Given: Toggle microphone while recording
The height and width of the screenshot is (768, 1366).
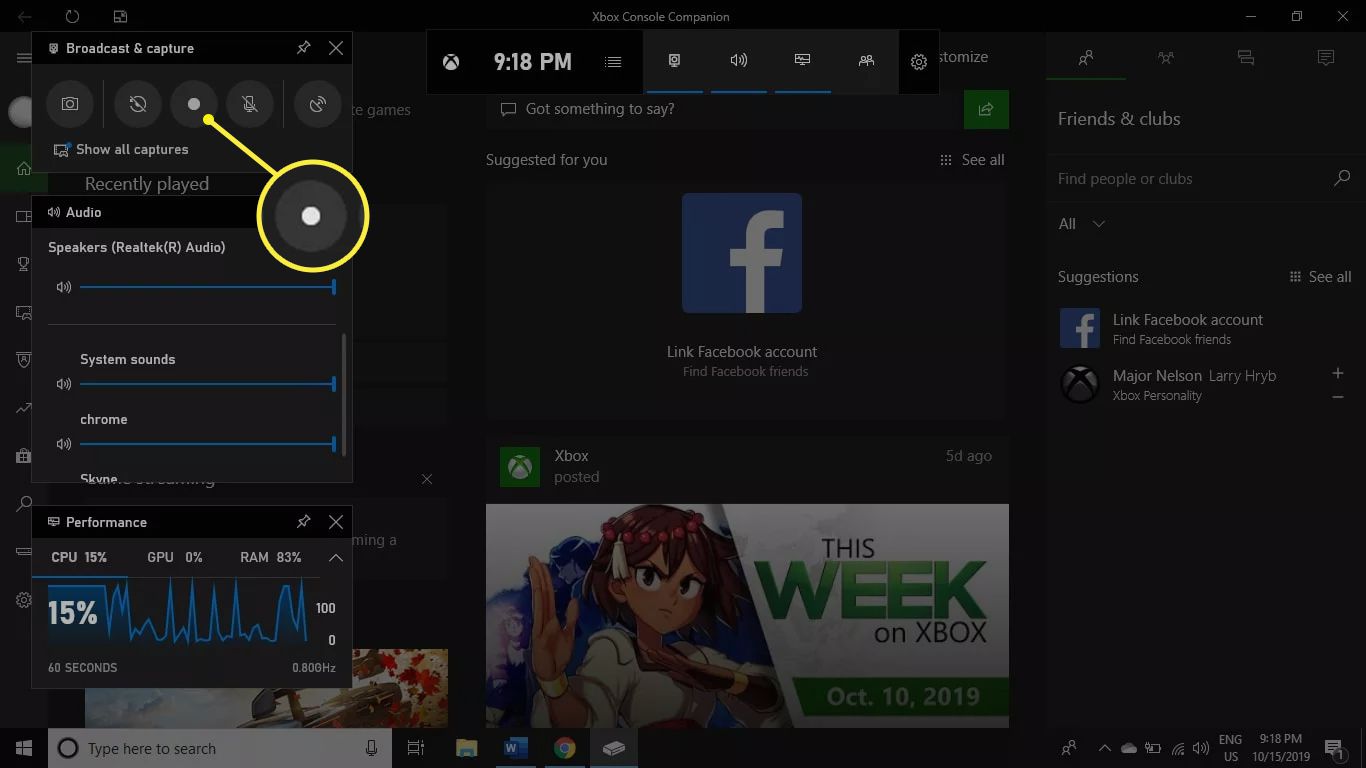Looking at the screenshot, I should pyautogui.click(x=250, y=104).
